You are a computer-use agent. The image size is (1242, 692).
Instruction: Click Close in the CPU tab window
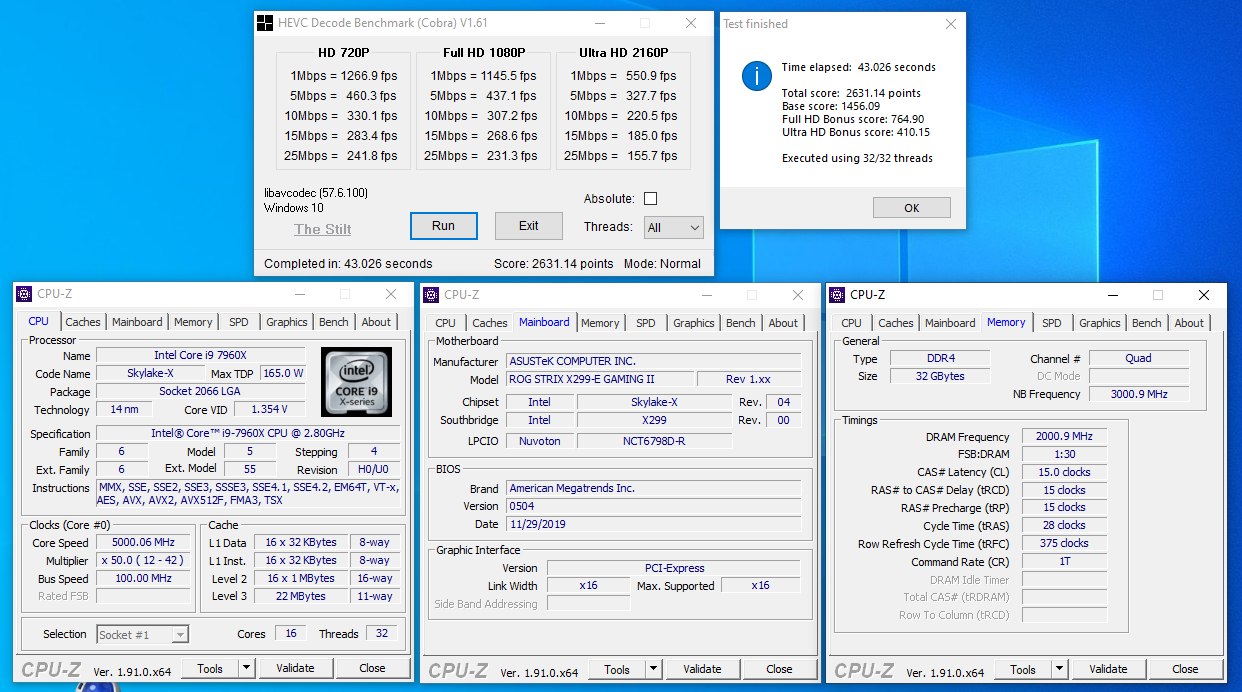coord(373,668)
